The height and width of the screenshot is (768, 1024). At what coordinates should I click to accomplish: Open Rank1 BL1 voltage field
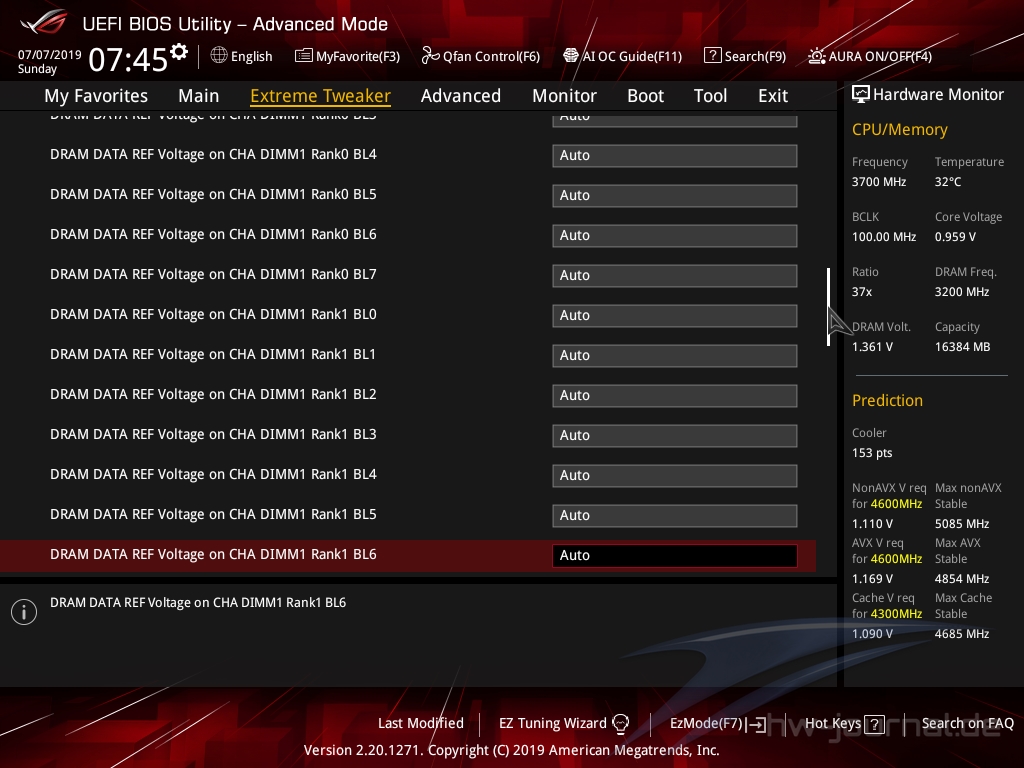675,355
